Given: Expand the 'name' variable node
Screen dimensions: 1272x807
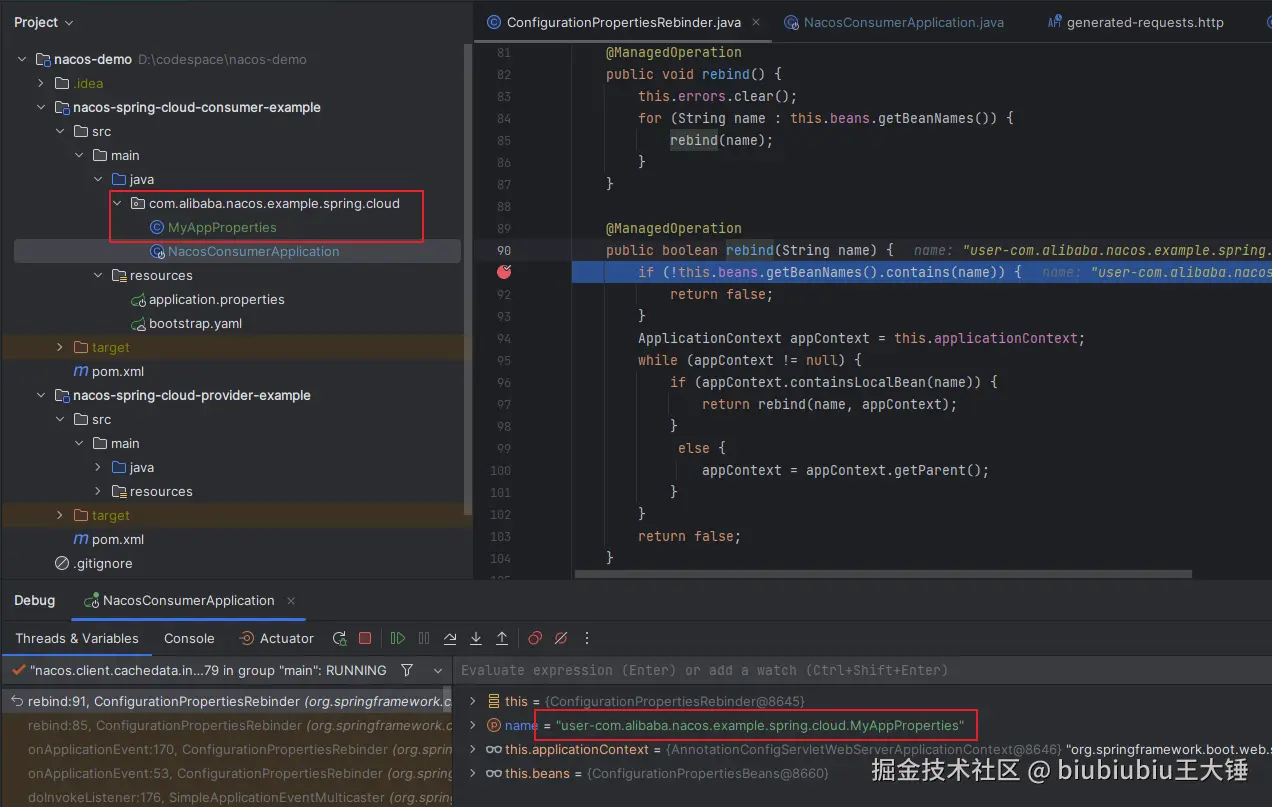Looking at the screenshot, I should 474,725.
